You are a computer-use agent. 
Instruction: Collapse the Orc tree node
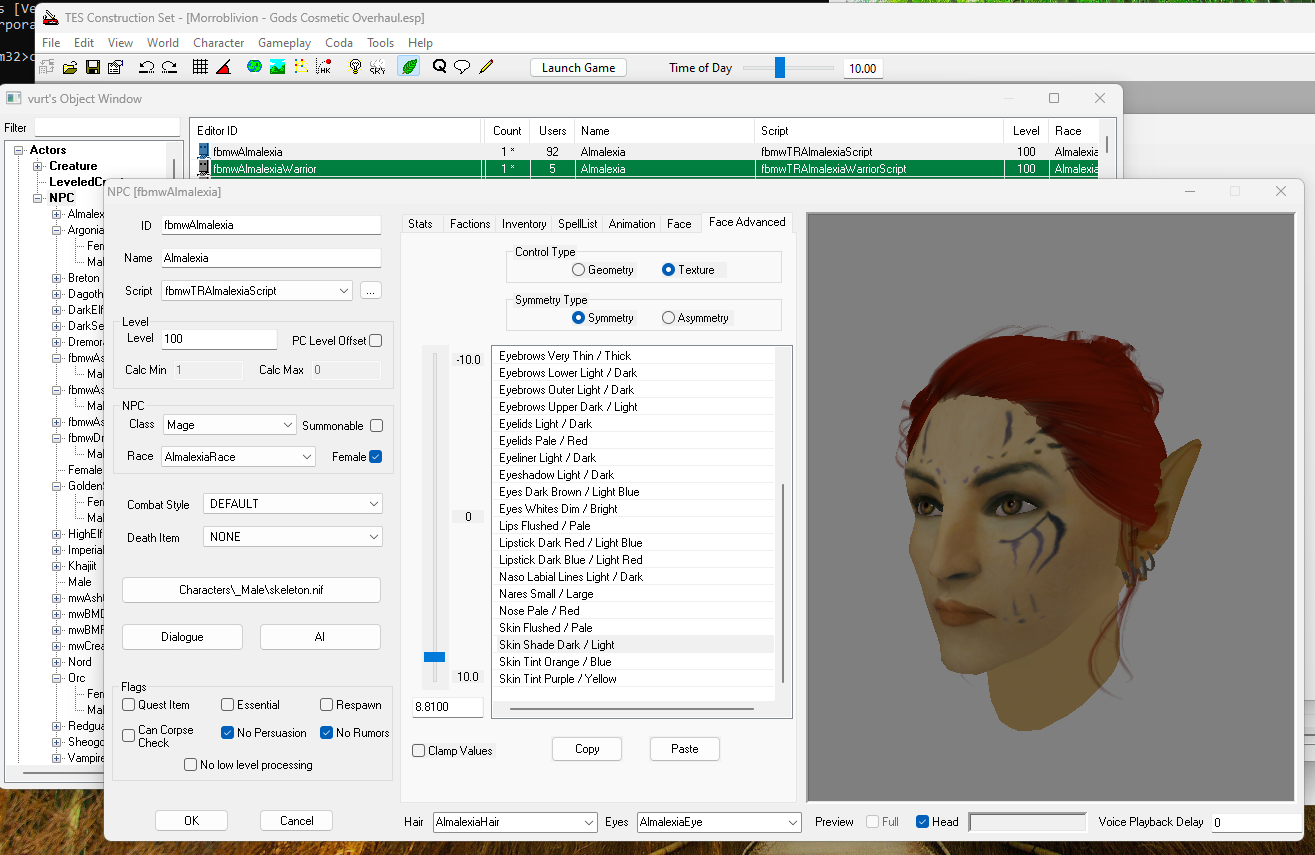(x=57, y=678)
